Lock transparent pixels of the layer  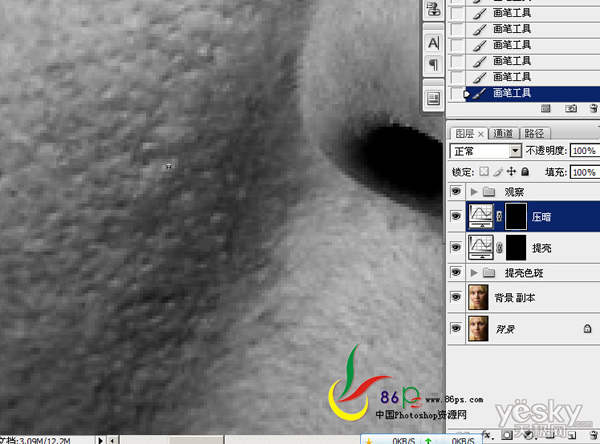pyautogui.click(x=484, y=171)
